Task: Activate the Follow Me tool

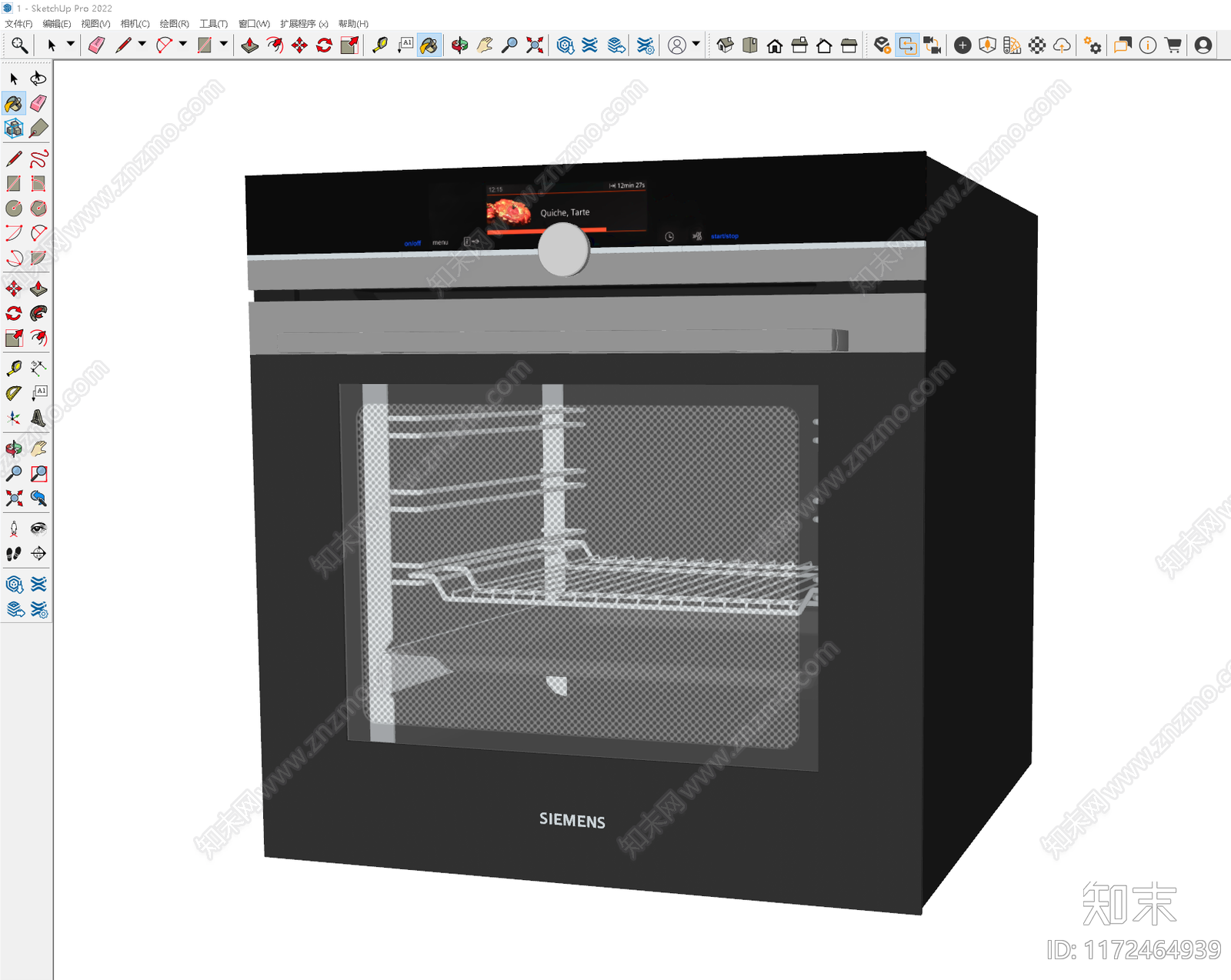Action: pos(38,313)
